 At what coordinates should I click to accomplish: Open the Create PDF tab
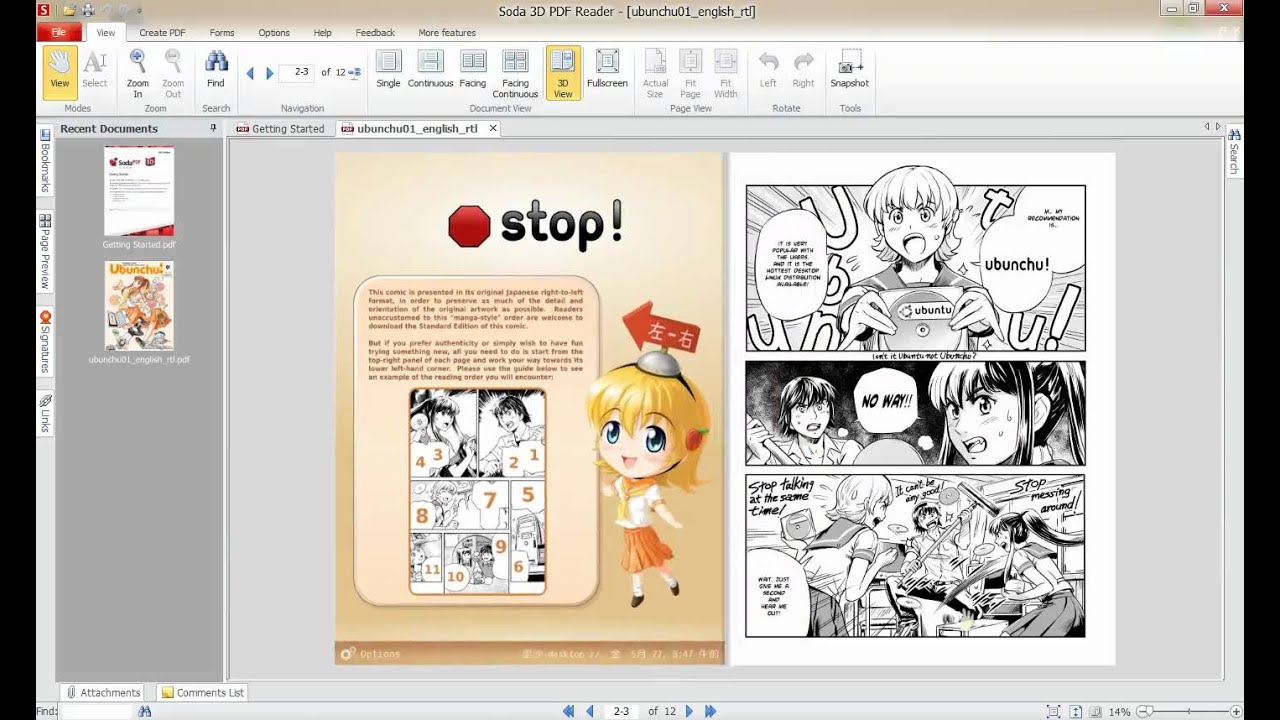point(162,33)
